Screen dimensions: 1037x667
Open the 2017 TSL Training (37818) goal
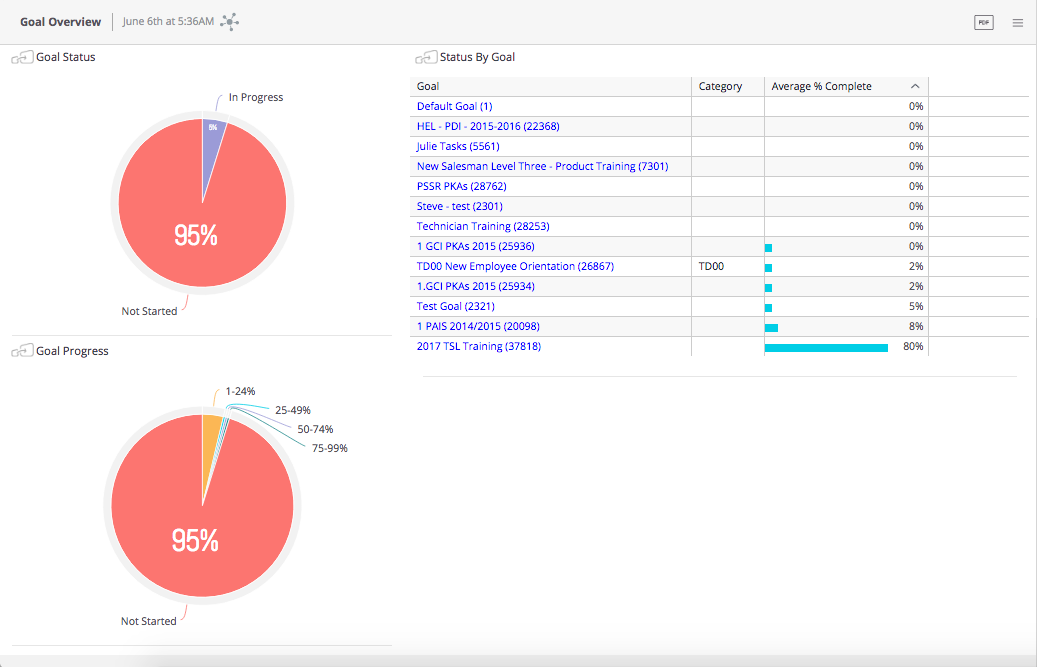(478, 346)
